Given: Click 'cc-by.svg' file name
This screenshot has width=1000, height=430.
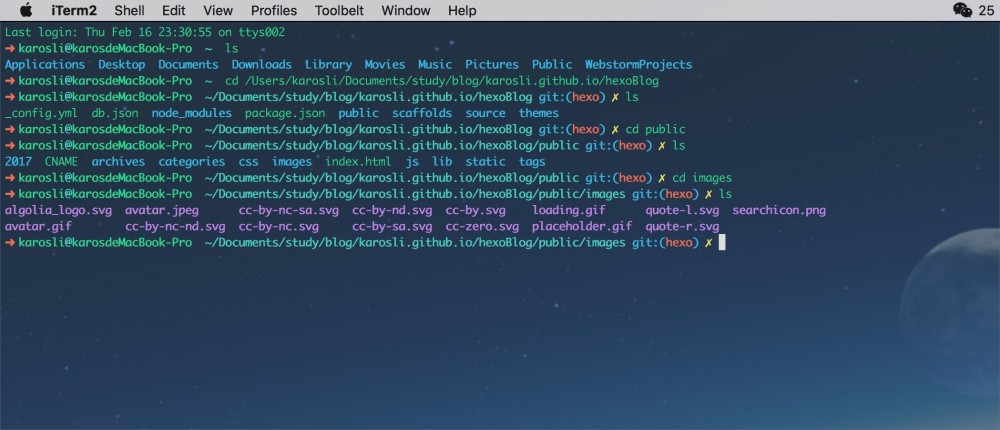Looking at the screenshot, I should click(475, 211).
